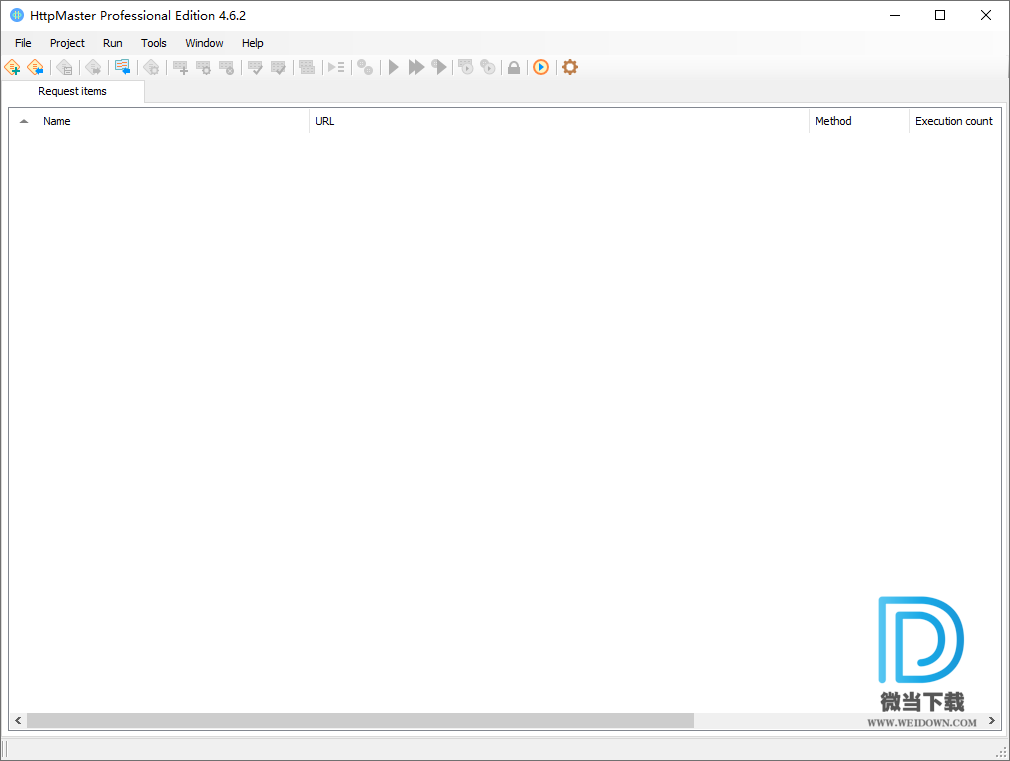Click the grayed two-circles chain icon
1010x761 pixels.
[x=365, y=67]
